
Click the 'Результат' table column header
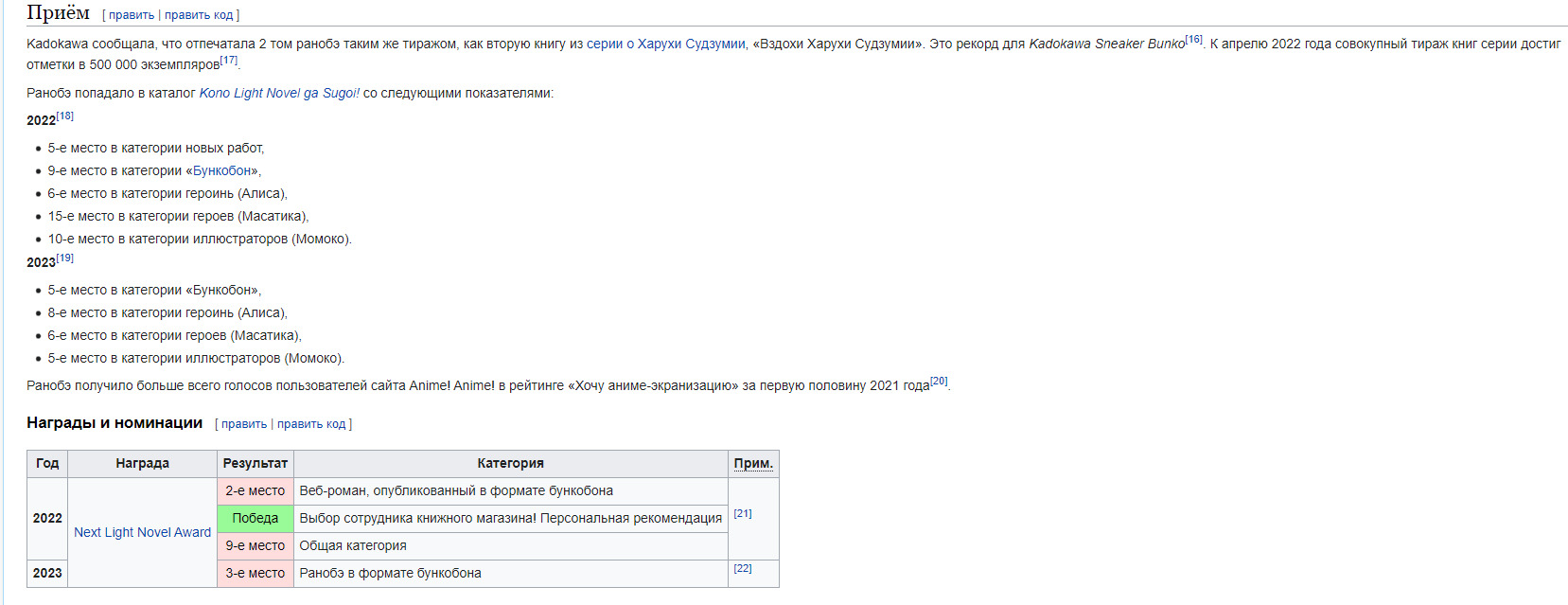255,463
